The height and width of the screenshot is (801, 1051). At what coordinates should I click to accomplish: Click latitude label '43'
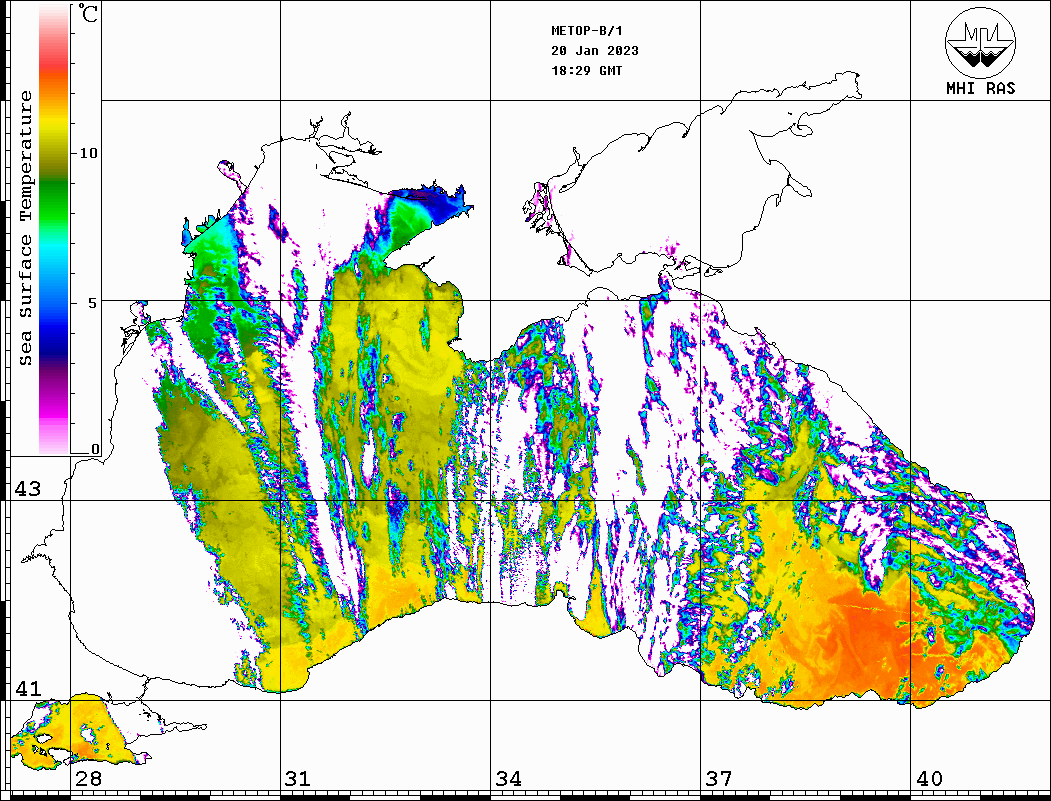pos(27,489)
